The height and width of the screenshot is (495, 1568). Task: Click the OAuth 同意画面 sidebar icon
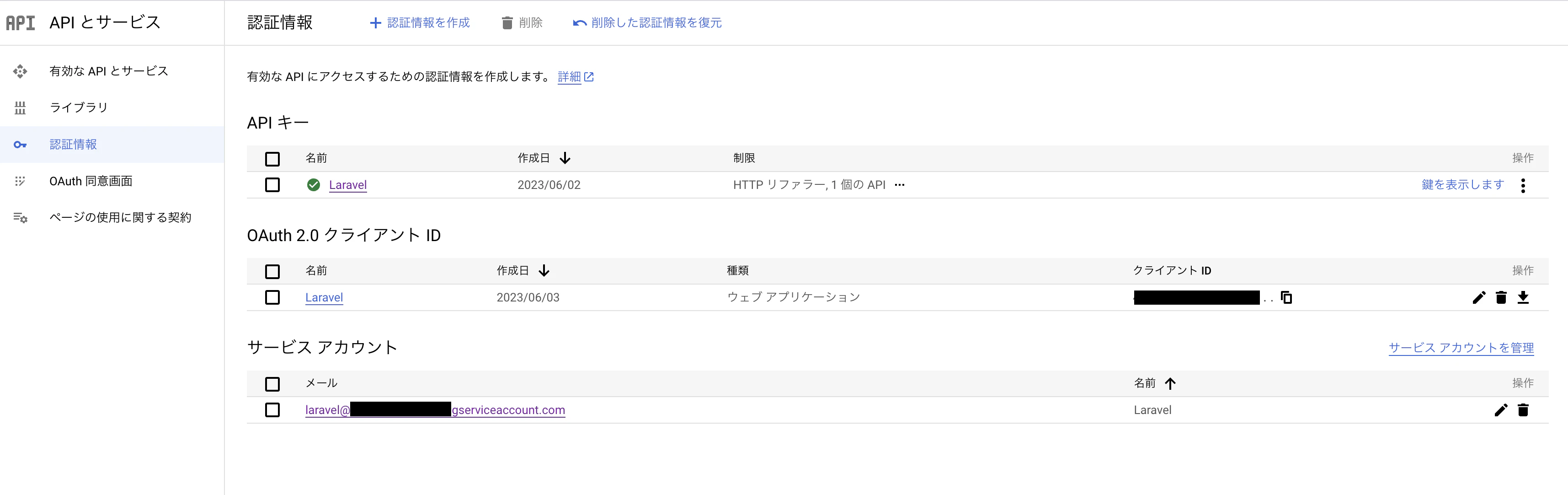pyautogui.click(x=20, y=181)
